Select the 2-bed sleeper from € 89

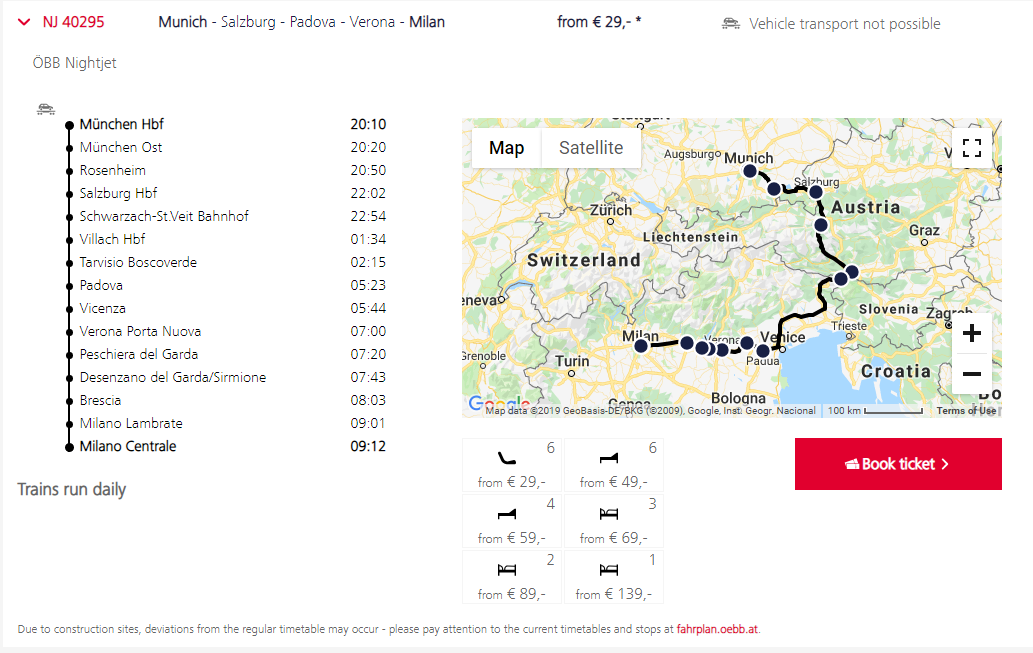tap(512, 577)
